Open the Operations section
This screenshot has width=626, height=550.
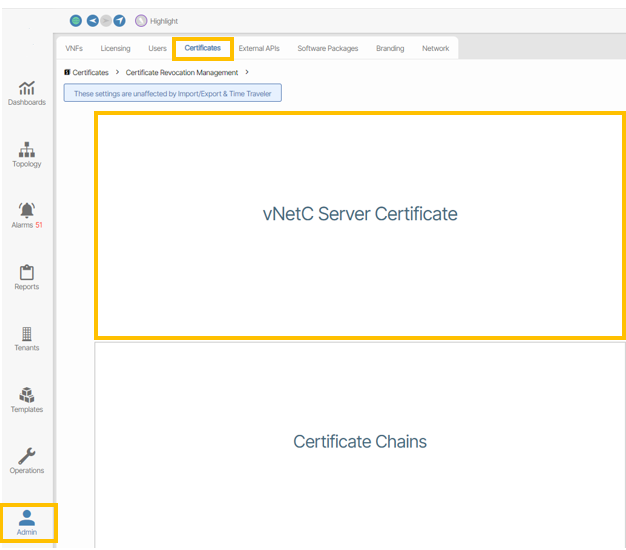coord(27,461)
